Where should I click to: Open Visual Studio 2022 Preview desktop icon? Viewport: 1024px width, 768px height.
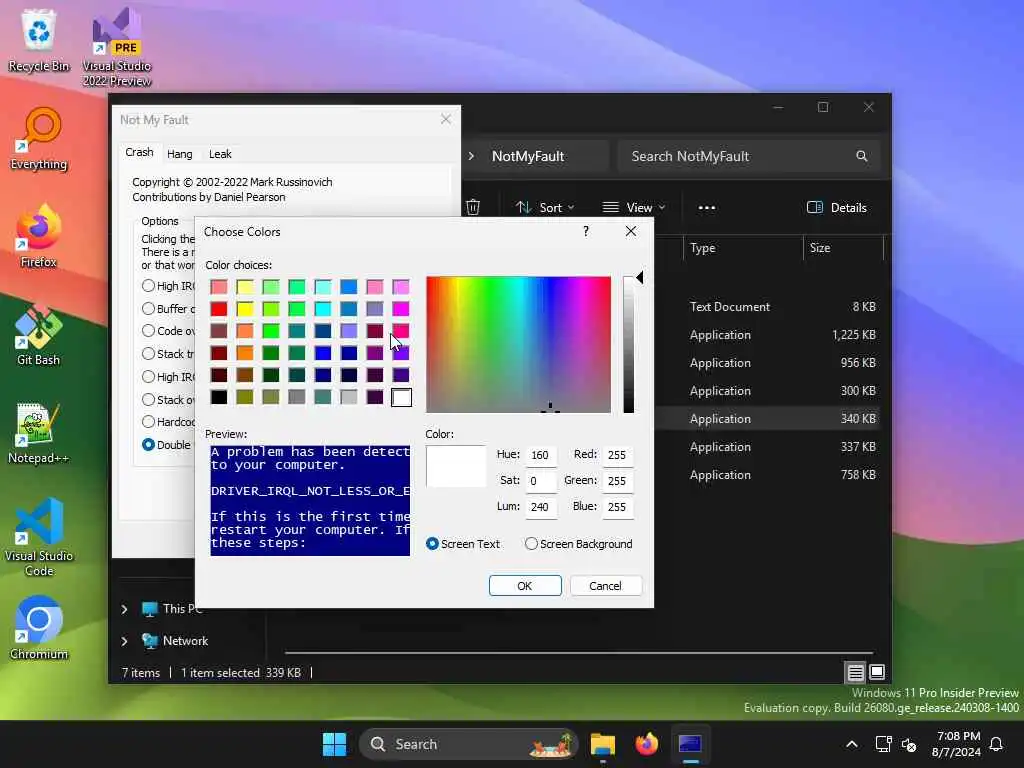click(x=116, y=47)
